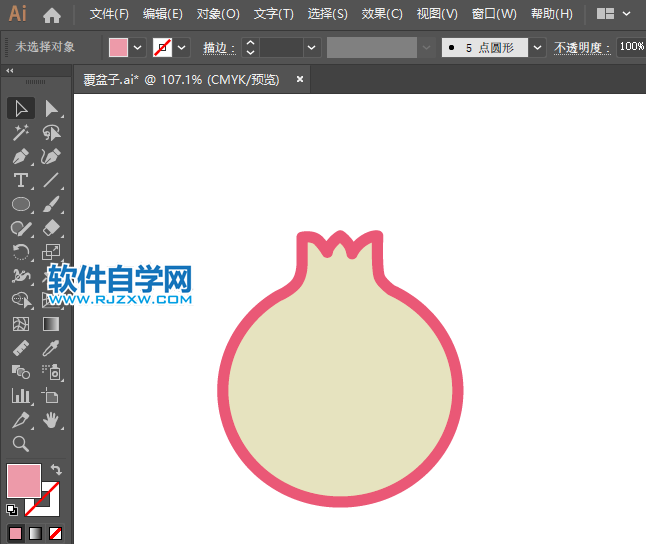
Task: Reset to default fill and stroke
Action: (x=12, y=510)
